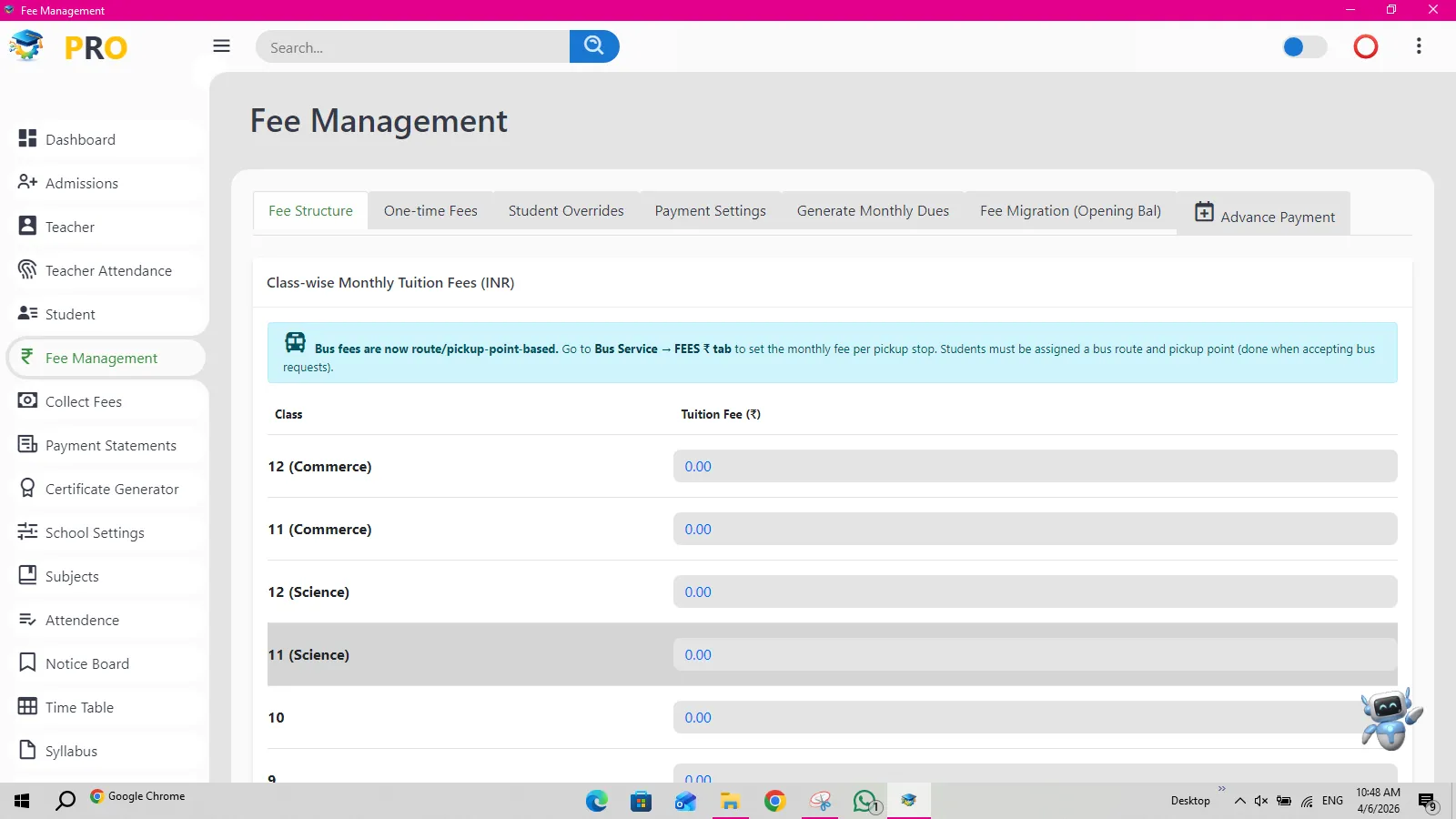Open the Payment Settings tab
Screen dimensions: 1456x819
[x=711, y=210]
